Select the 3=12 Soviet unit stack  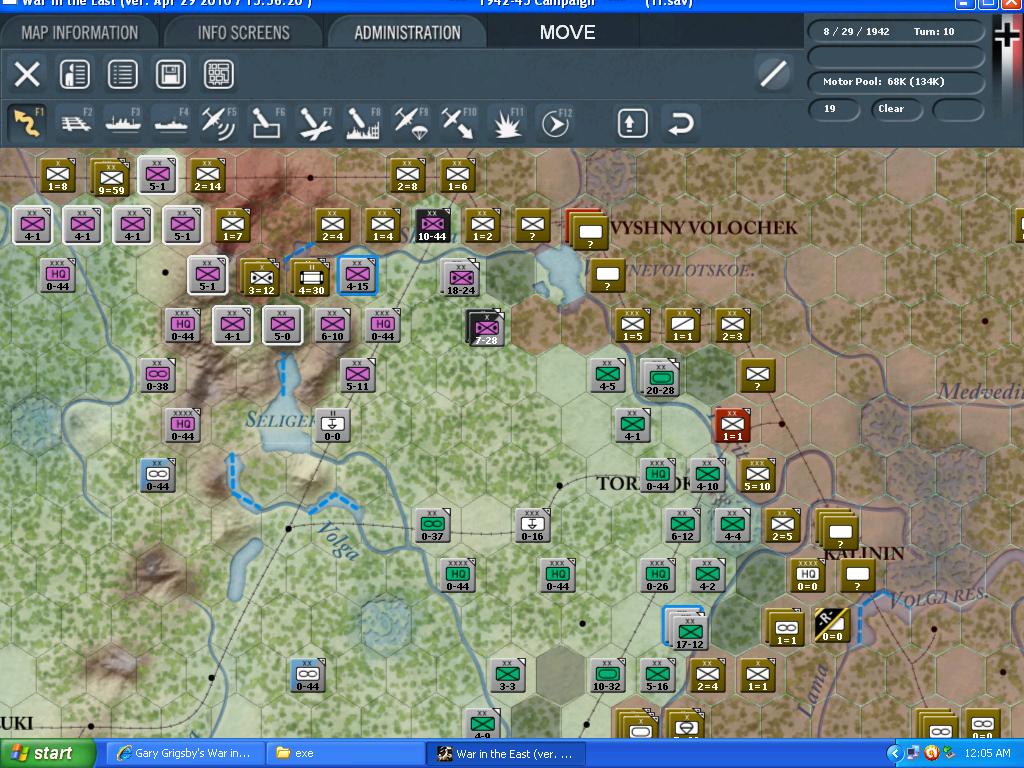(x=260, y=278)
